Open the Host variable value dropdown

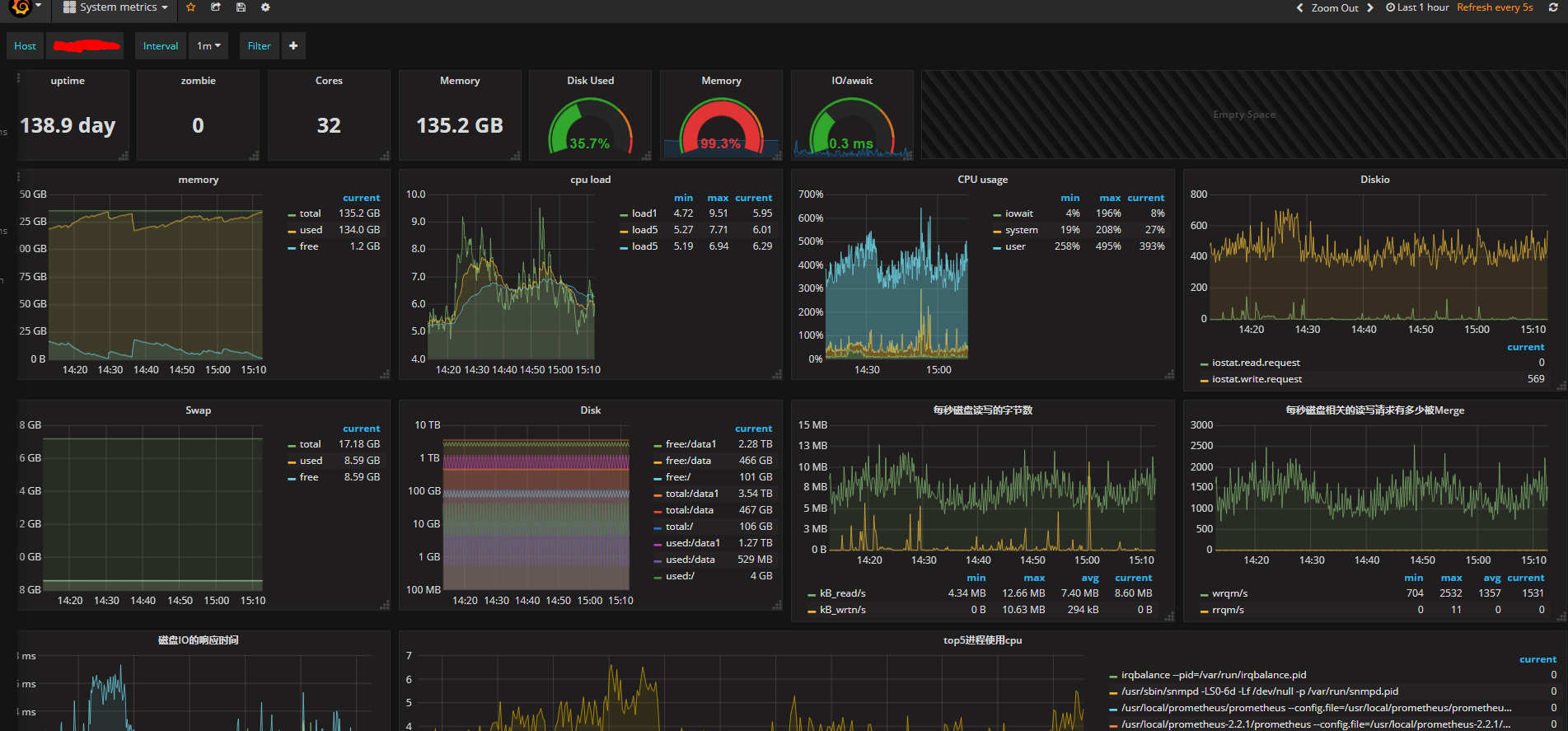point(85,46)
